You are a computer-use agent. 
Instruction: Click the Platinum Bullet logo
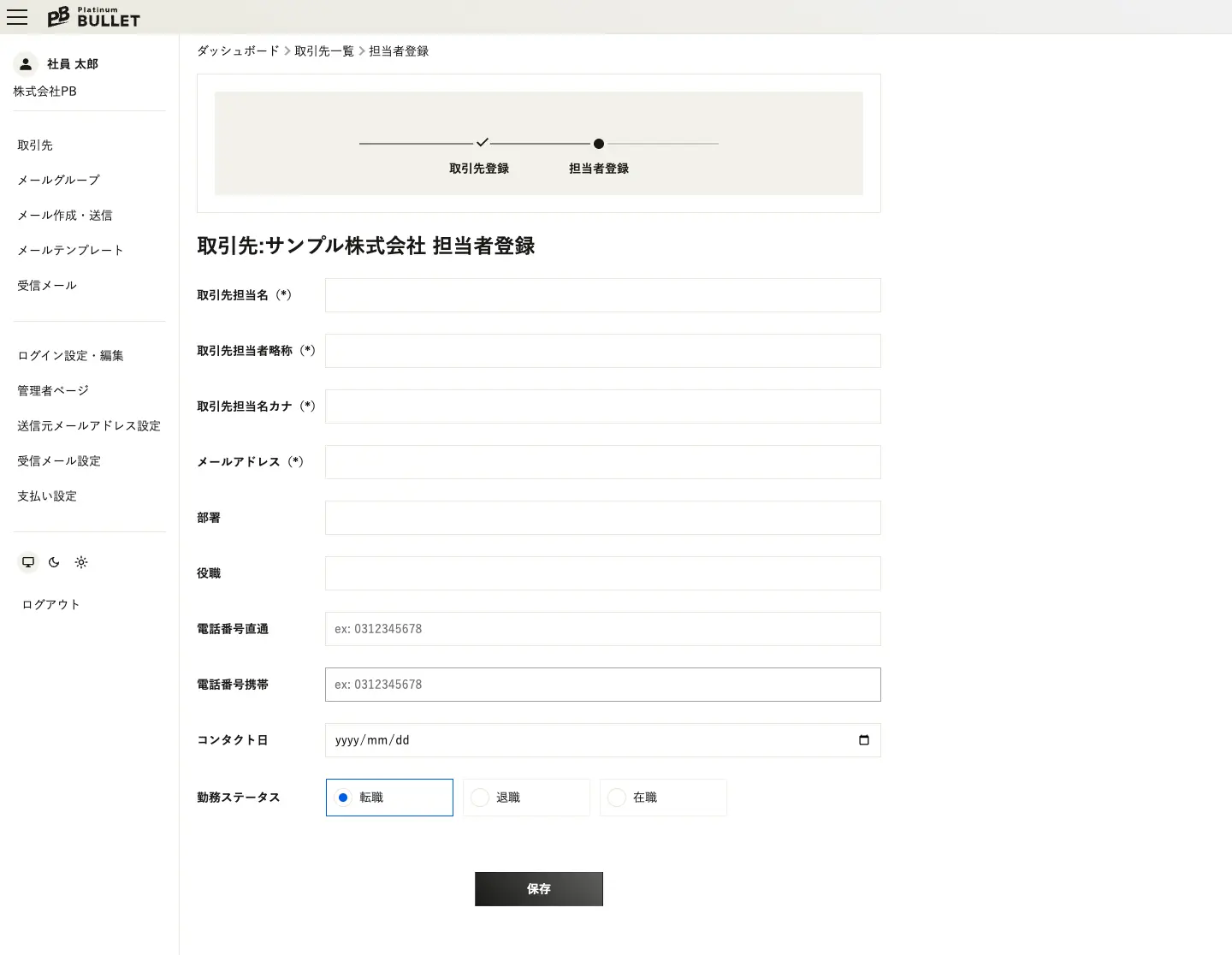point(93,17)
